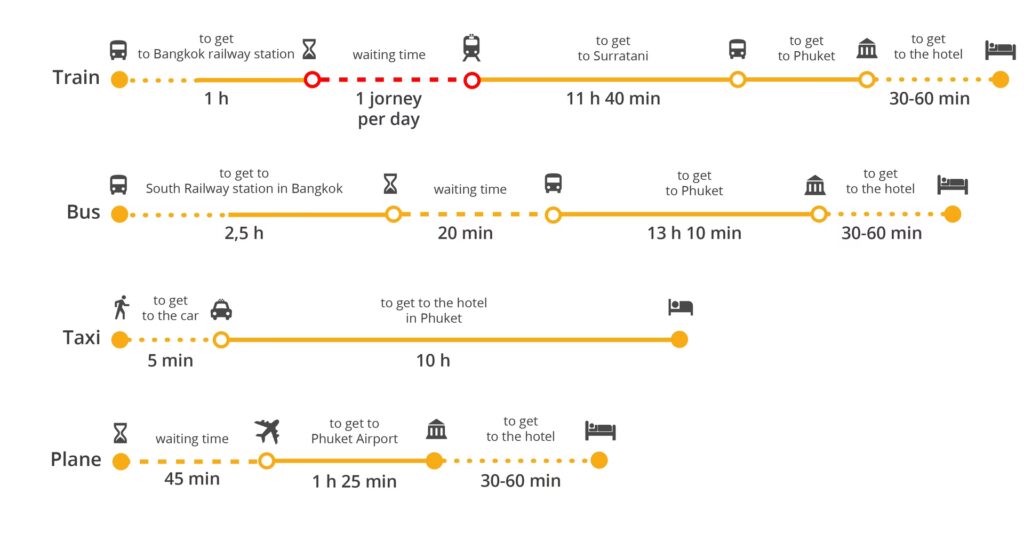Click the walking person icon
1024x533 pixels.
(x=121, y=306)
